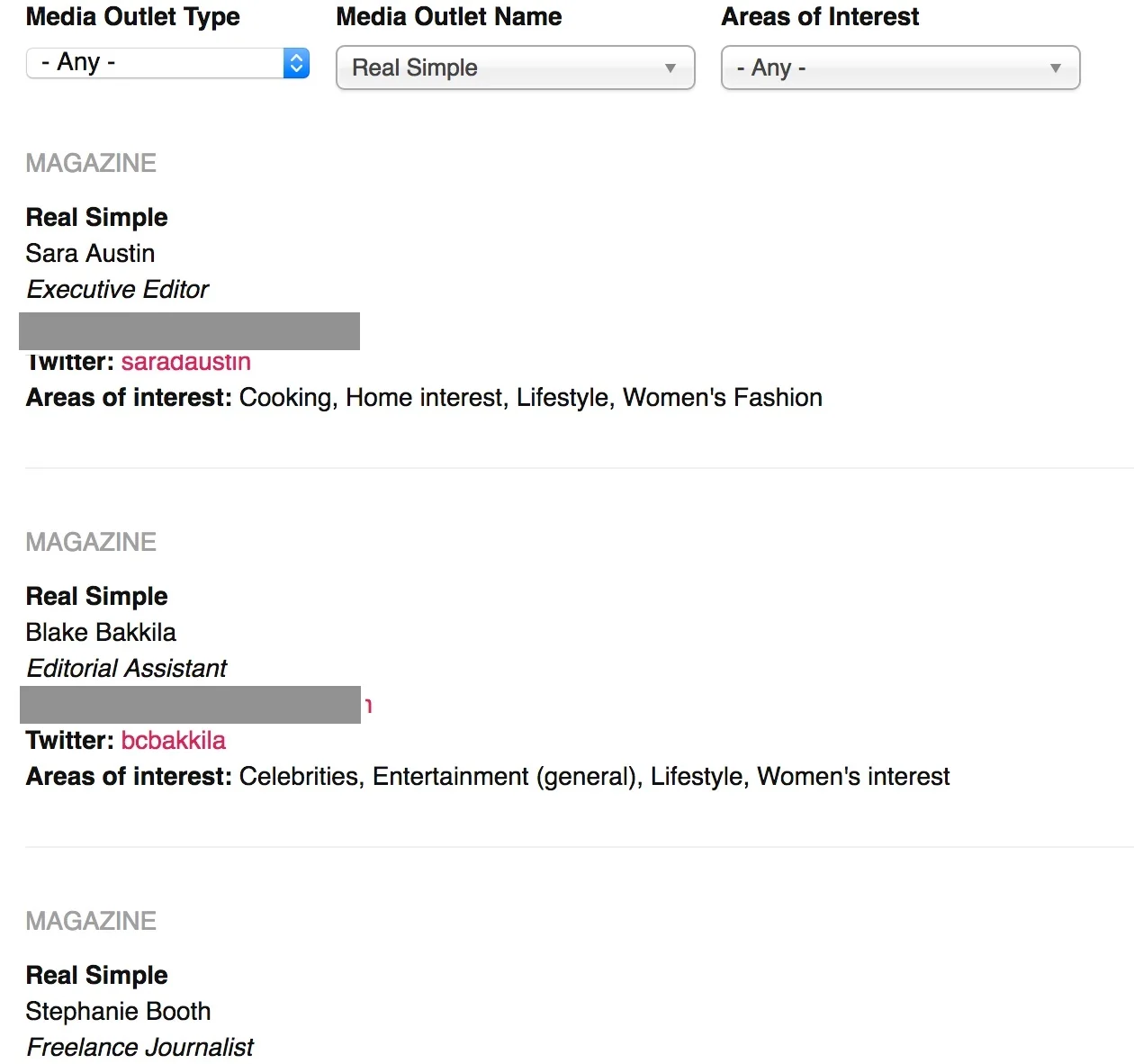This screenshot has width=1134, height=1064.
Task: Click the Real Simple heading above Blake Bakkila
Action: [x=96, y=597]
